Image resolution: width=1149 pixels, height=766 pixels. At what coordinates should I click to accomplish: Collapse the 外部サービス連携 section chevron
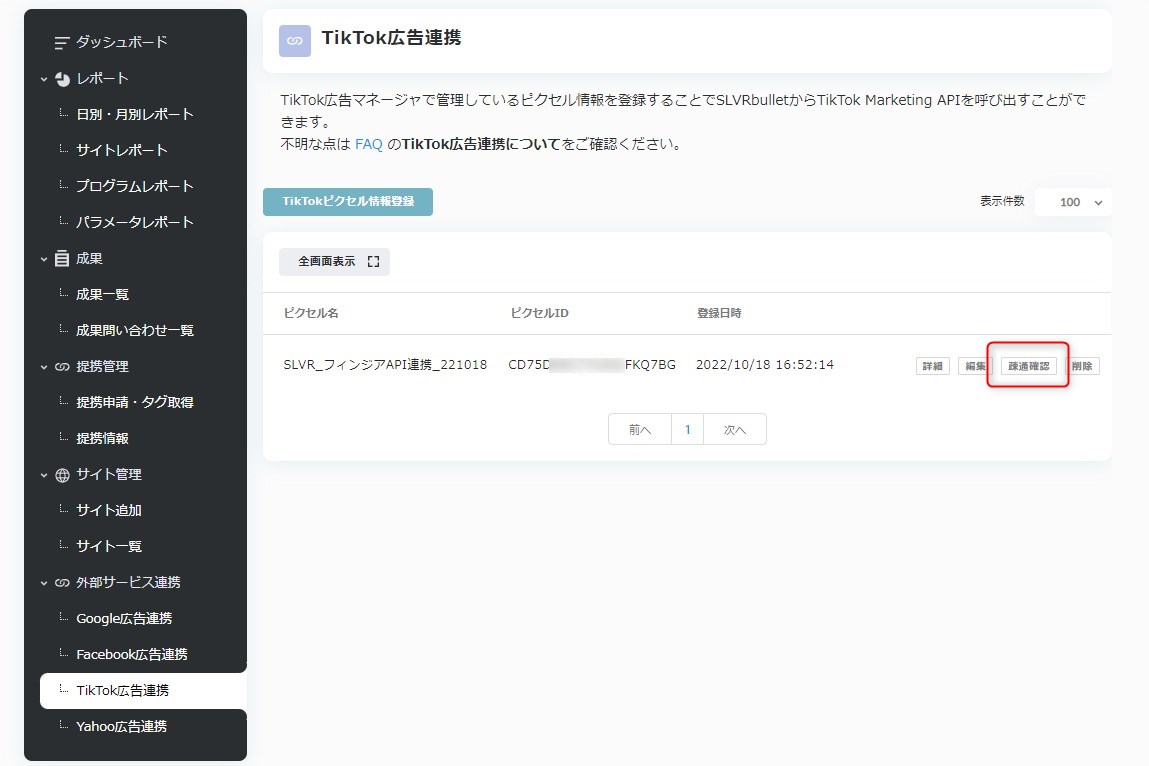tap(44, 583)
